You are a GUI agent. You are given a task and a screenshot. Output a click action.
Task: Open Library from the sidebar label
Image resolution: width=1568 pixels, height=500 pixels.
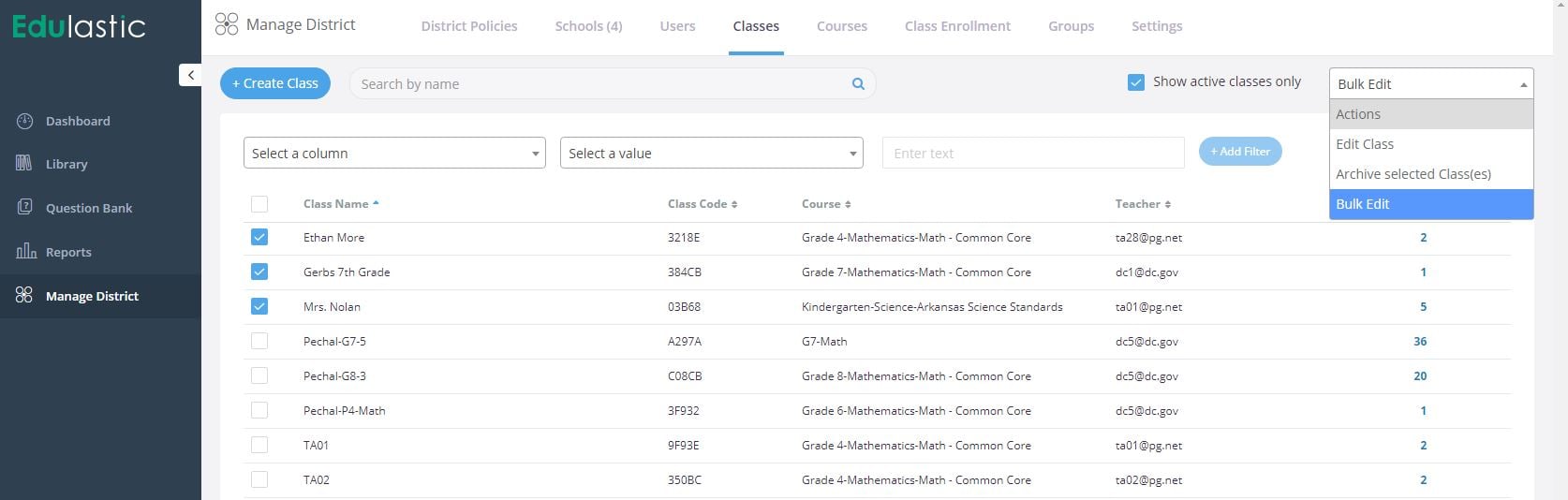(x=67, y=164)
